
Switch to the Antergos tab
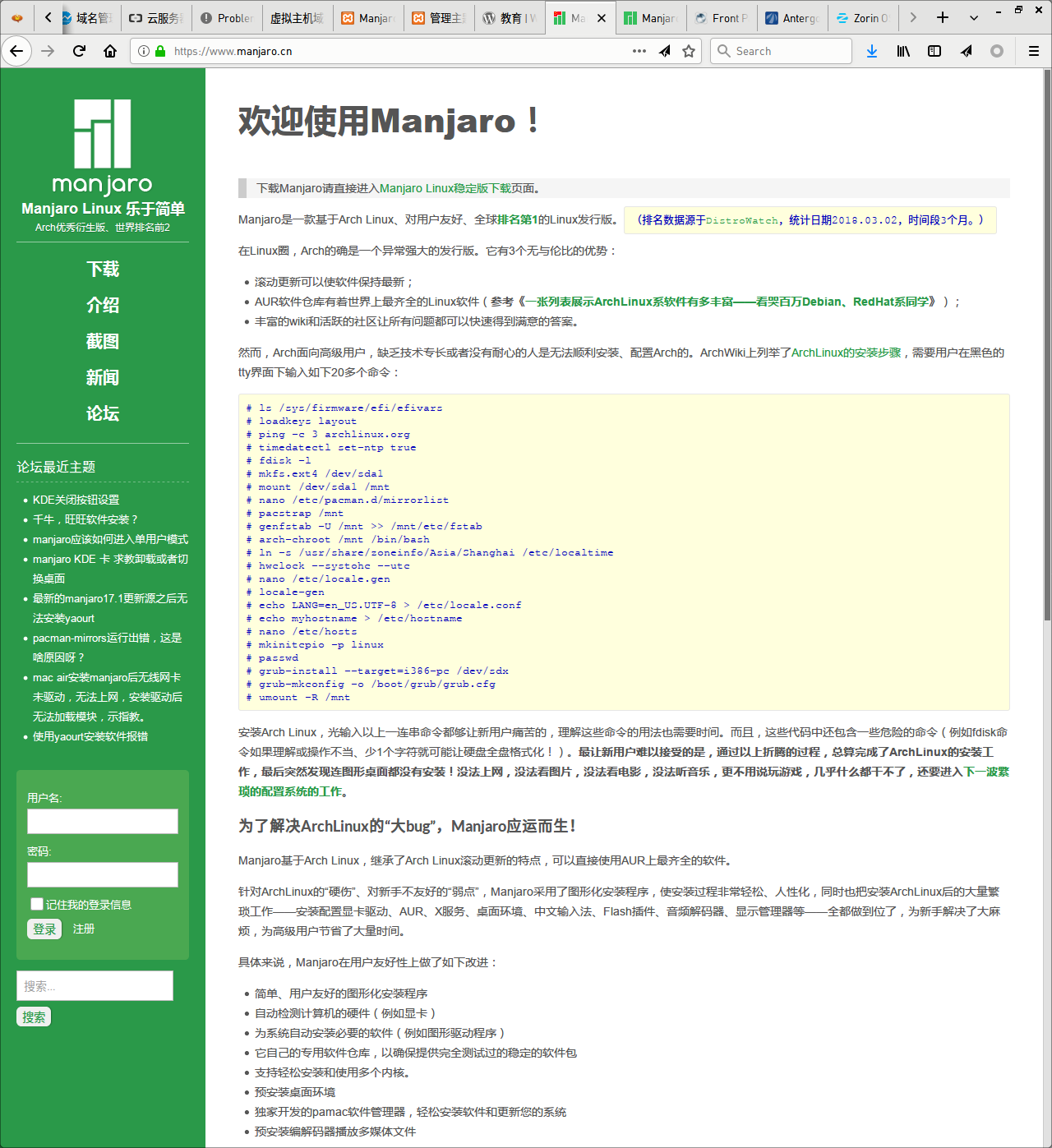(792, 17)
